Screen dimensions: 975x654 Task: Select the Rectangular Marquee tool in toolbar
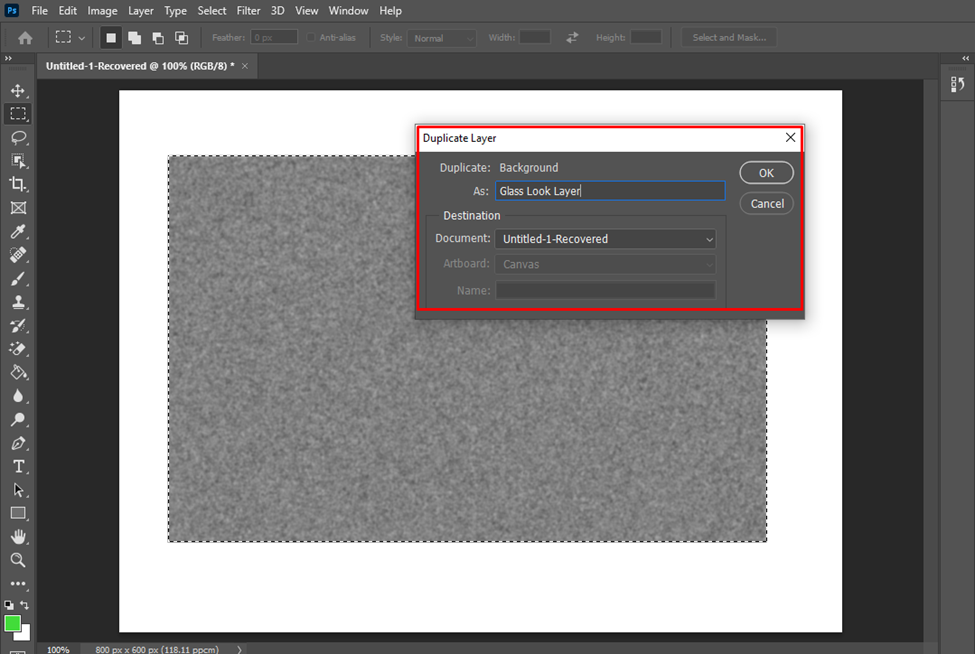[18, 114]
